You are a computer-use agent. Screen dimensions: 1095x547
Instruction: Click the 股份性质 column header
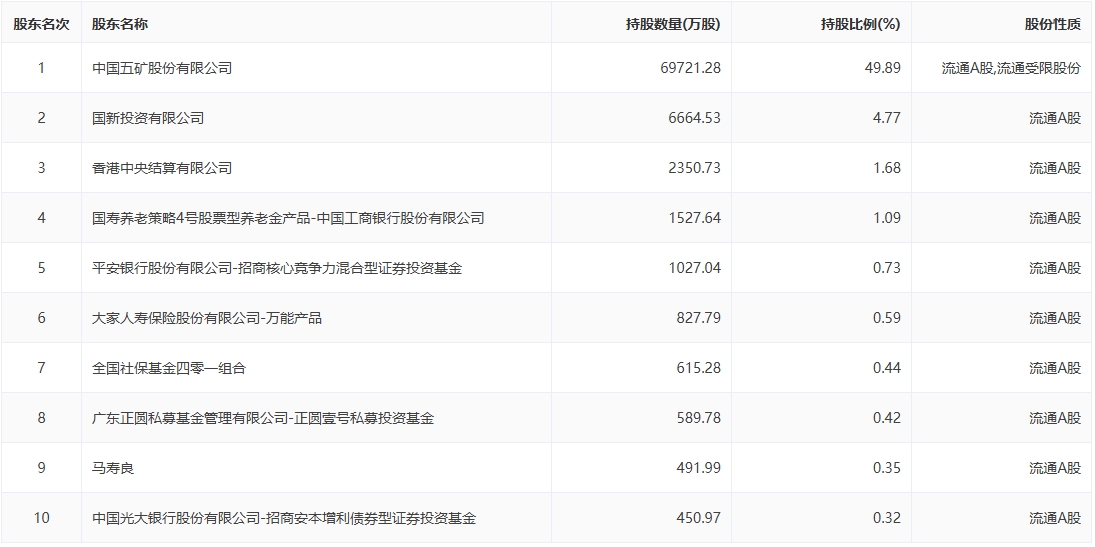(x=1053, y=24)
